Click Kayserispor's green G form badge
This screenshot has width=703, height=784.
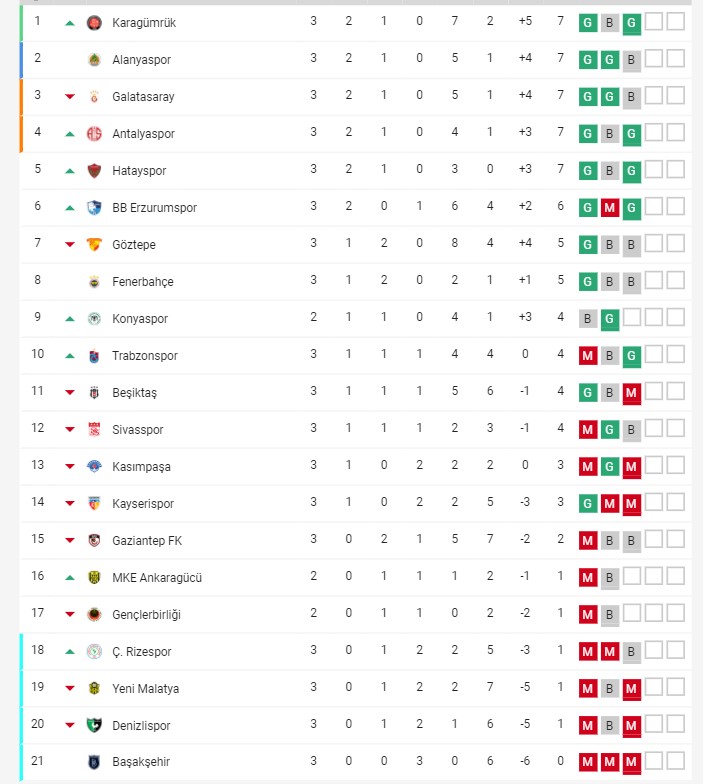tap(588, 503)
